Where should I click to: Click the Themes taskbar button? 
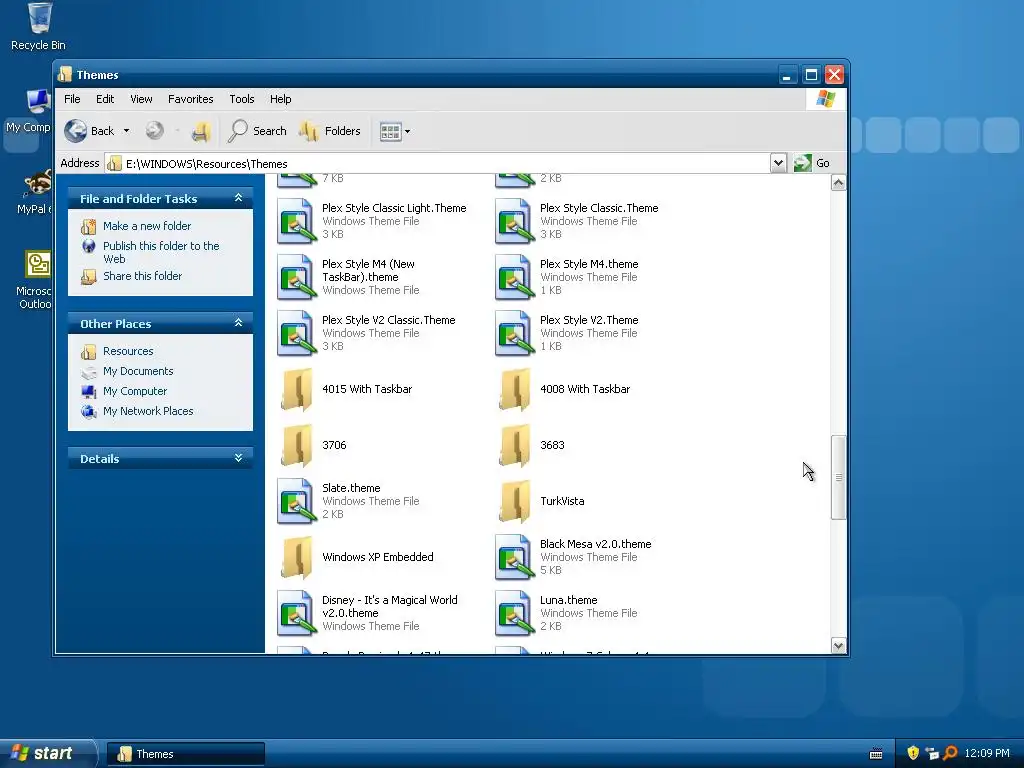(x=185, y=754)
